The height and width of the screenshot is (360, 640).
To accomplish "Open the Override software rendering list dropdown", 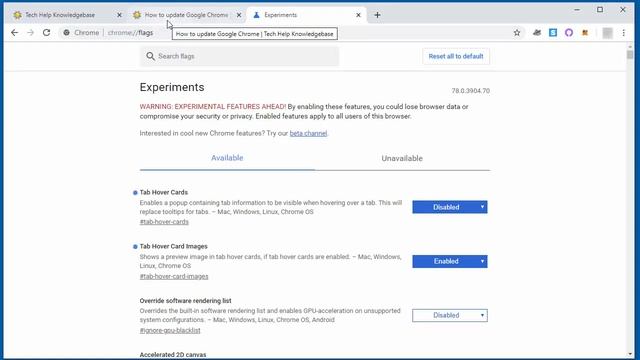I will tap(450, 316).
